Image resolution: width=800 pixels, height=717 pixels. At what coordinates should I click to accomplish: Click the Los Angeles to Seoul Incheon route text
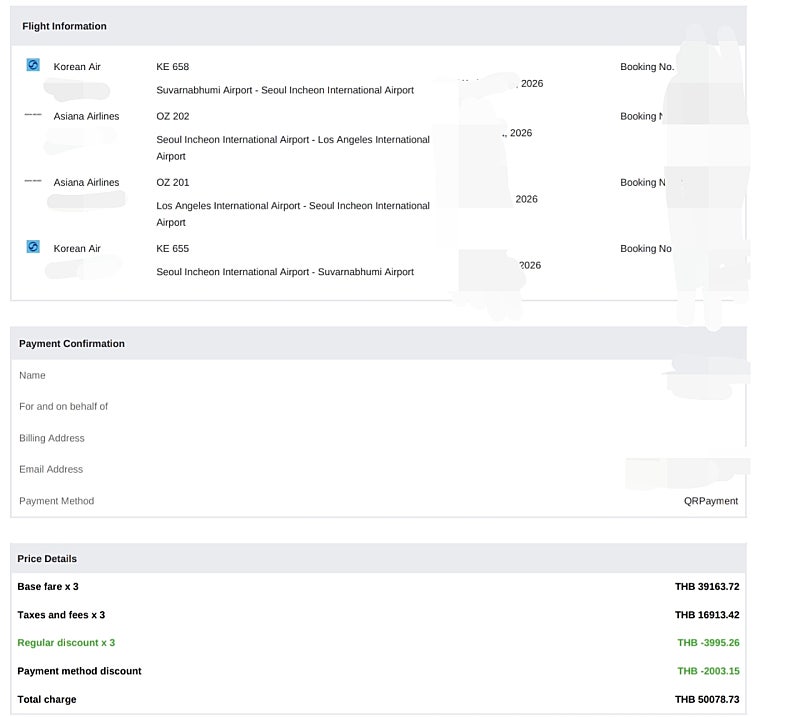coord(293,214)
